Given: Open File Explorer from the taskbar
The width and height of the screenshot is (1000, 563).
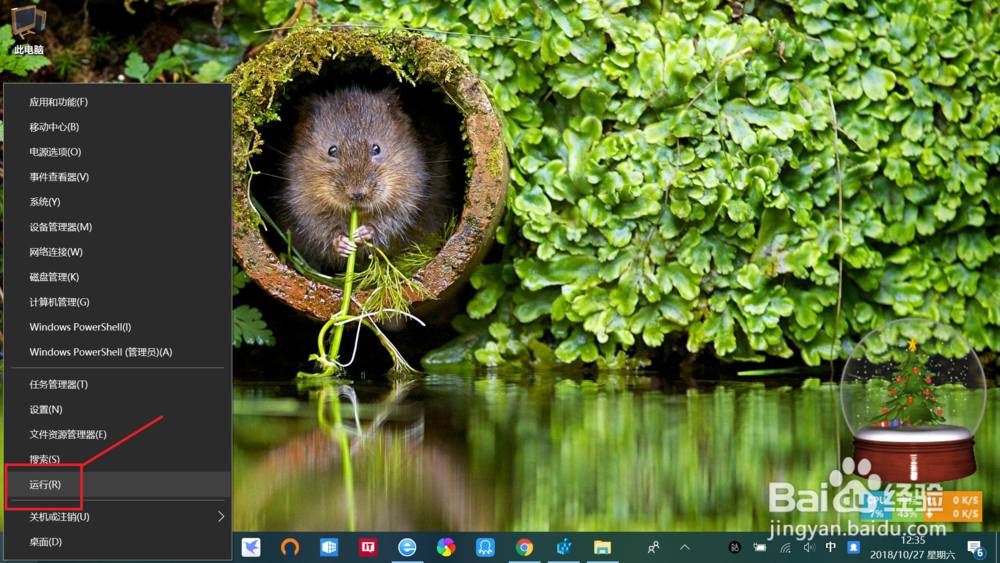Looking at the screenshot, I should click(x=603, y=547).
